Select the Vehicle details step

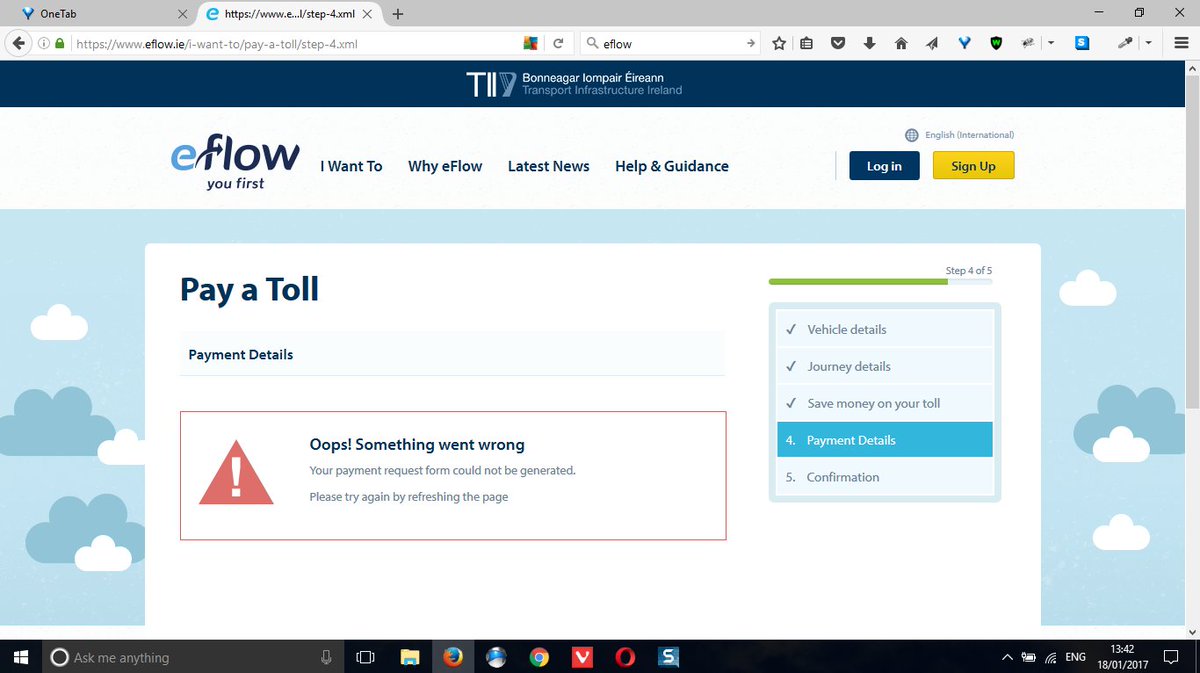885,329
